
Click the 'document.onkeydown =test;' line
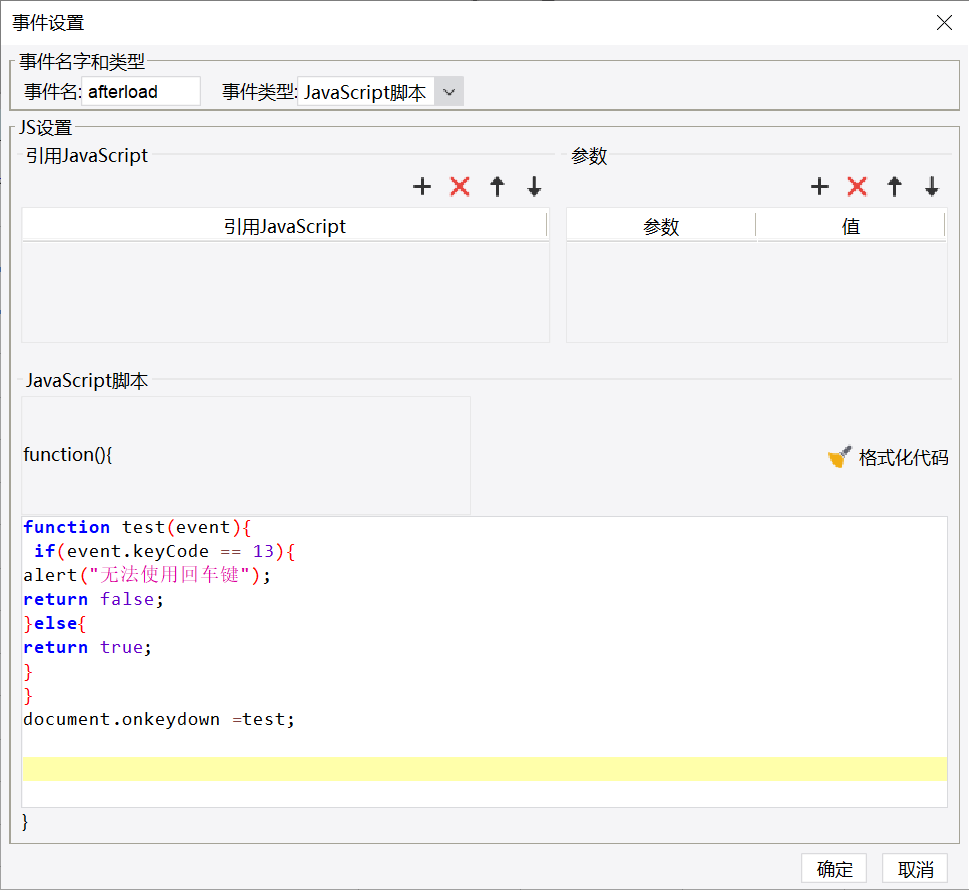159,719
